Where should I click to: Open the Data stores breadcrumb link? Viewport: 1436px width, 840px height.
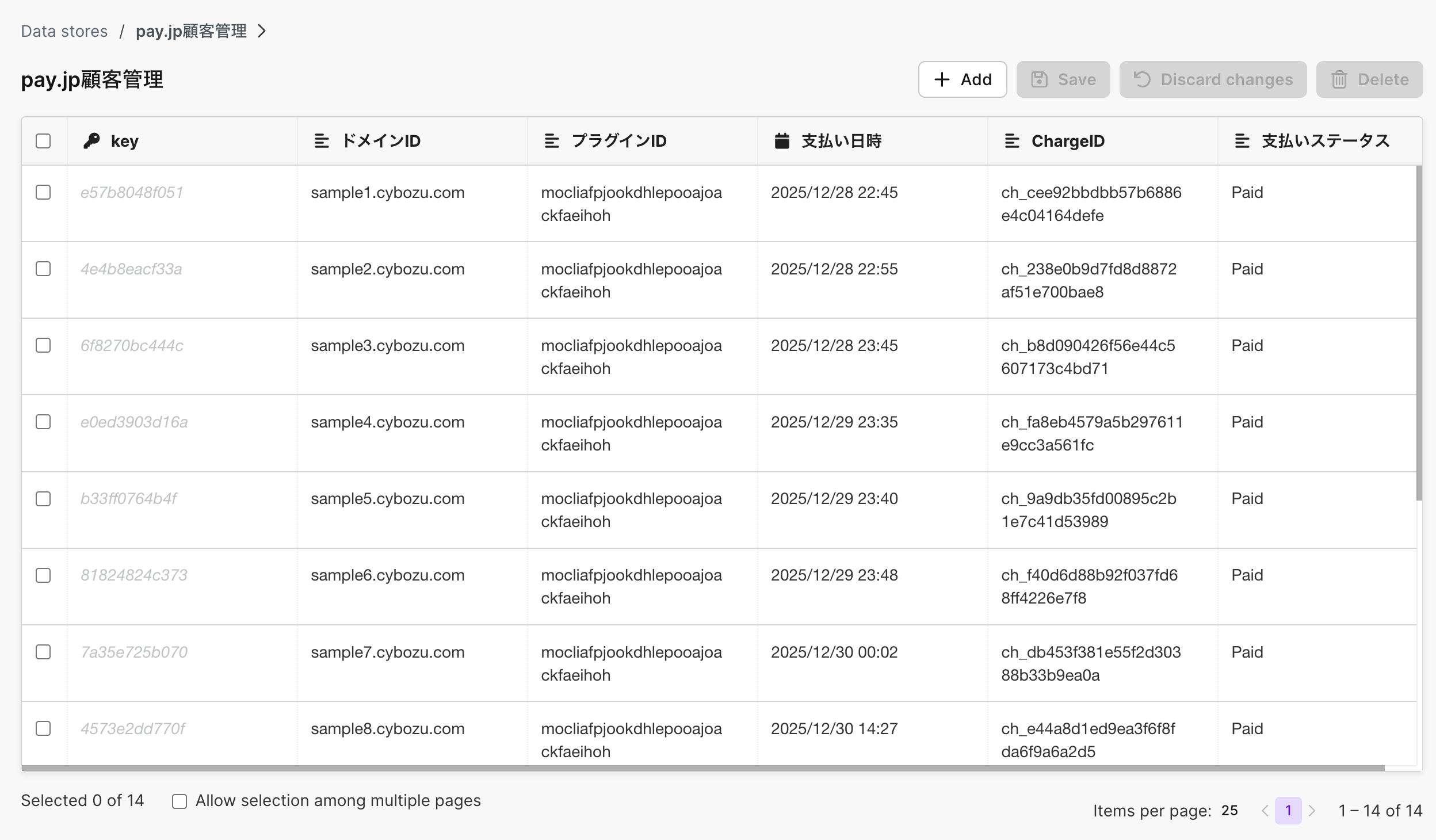pos(64,30)
